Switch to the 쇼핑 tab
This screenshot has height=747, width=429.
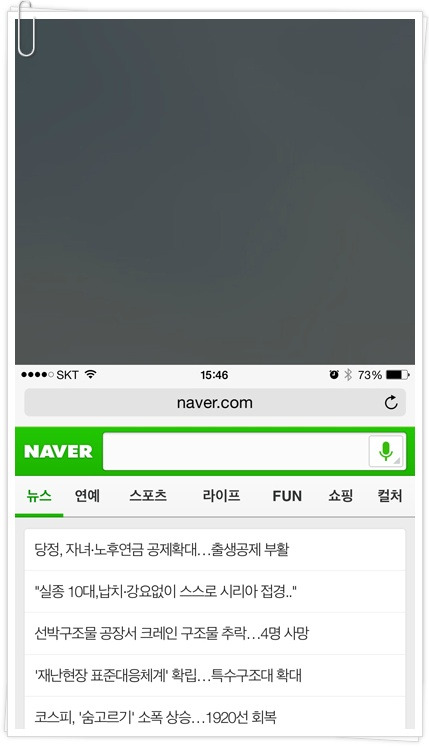(340, 496)
